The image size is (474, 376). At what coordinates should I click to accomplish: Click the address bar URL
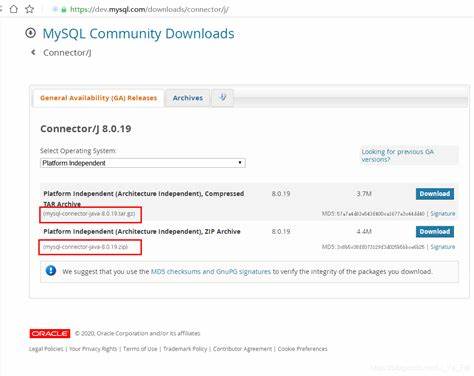click(x=149, y=10)
